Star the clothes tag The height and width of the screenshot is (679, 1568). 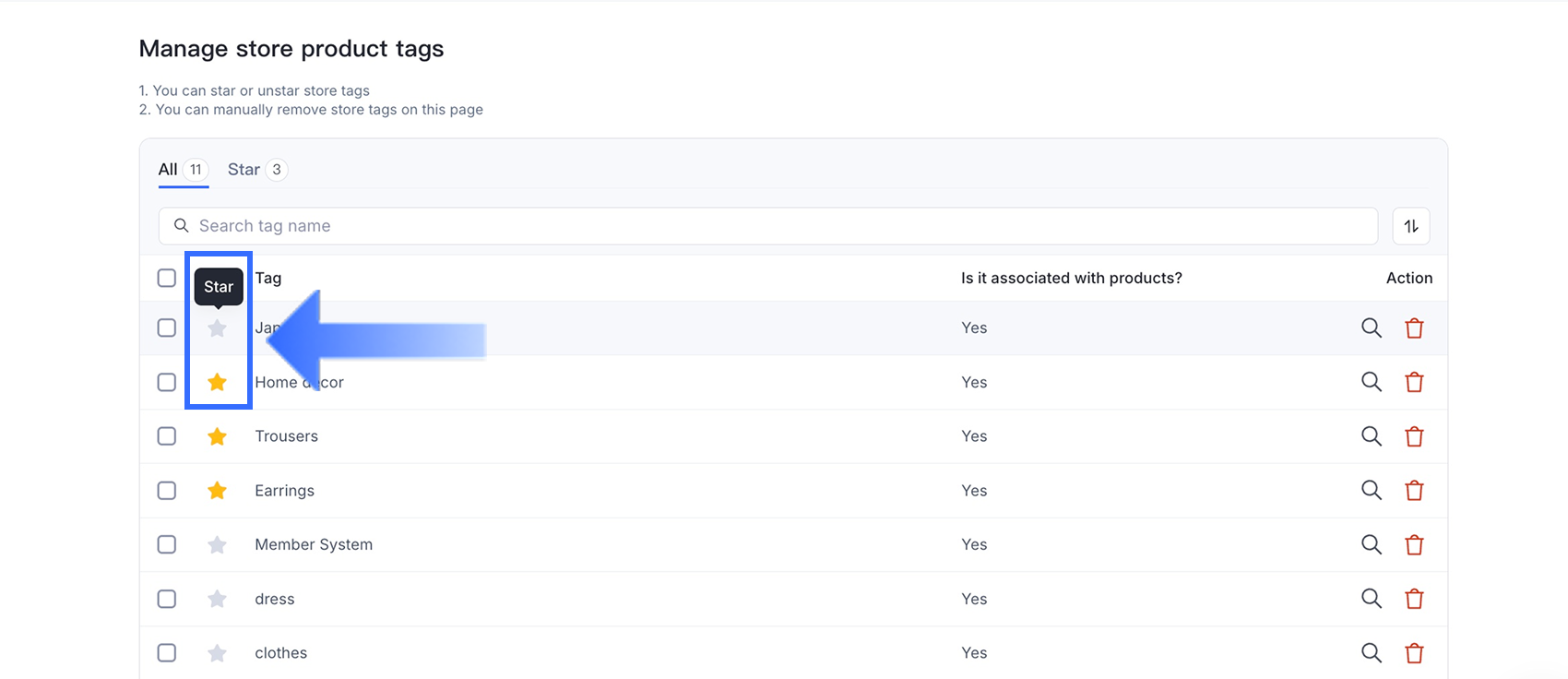click(x=217, y=653)
